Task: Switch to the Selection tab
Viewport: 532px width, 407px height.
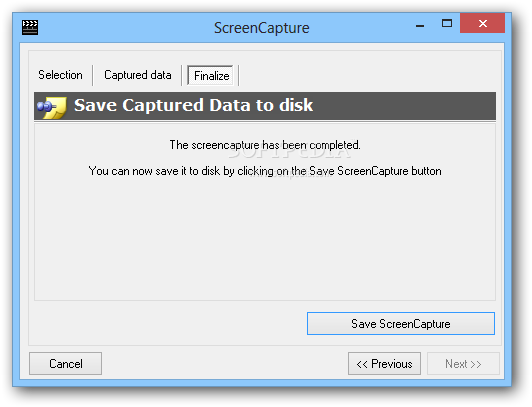Action: coord(60,75)
